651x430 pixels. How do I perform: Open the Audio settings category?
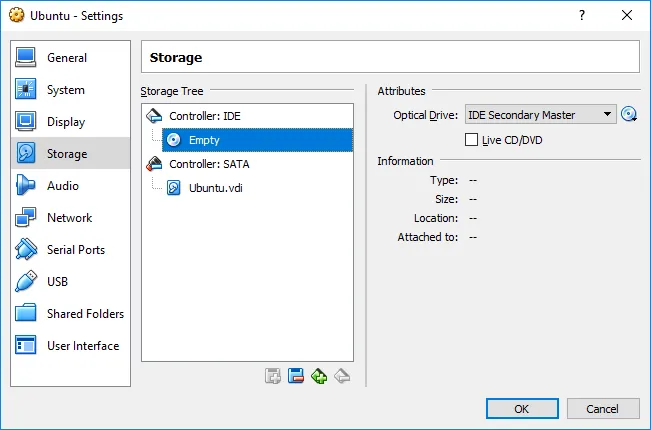click(62, 186)
